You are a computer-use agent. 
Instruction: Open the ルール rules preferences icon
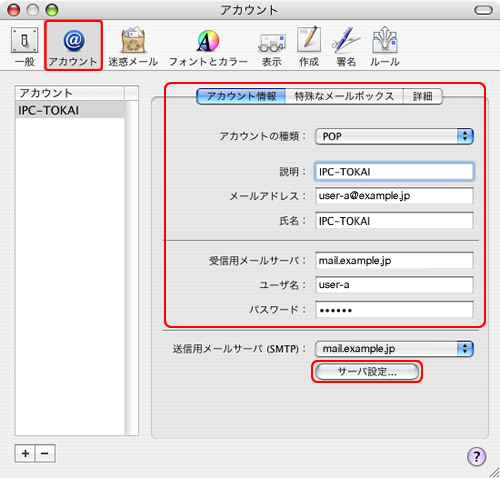point(385,47)
